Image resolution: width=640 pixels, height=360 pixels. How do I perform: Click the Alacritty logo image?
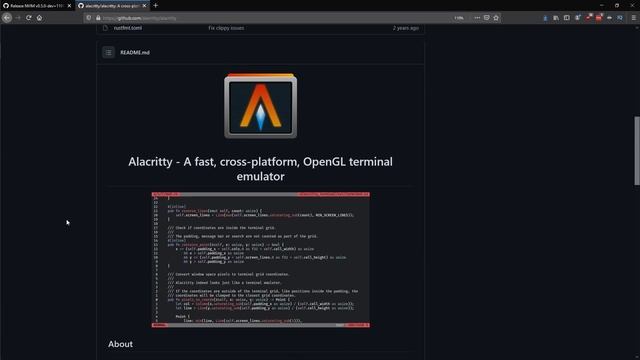260,106
